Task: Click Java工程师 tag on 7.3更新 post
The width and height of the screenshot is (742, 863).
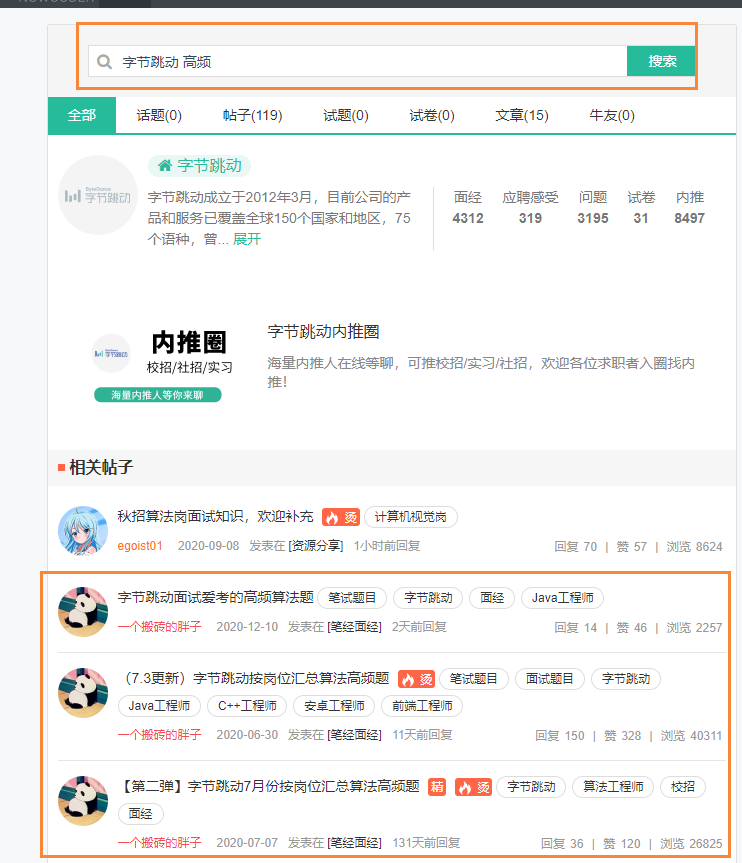Action: (160, 706)
